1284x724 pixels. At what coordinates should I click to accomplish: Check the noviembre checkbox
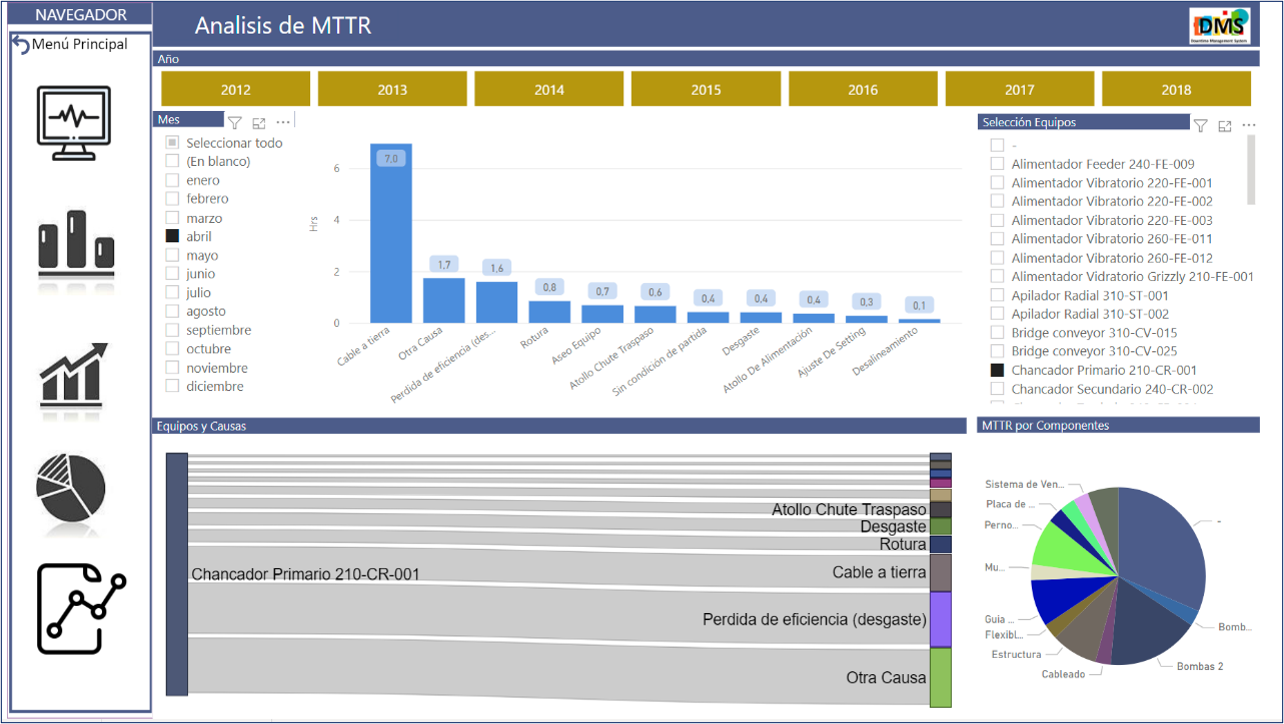click(173, 368)
